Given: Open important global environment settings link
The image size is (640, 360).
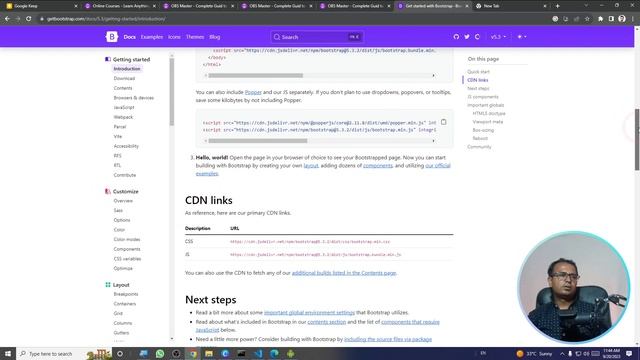Looking at the screenshot, I should coord(309,313).
